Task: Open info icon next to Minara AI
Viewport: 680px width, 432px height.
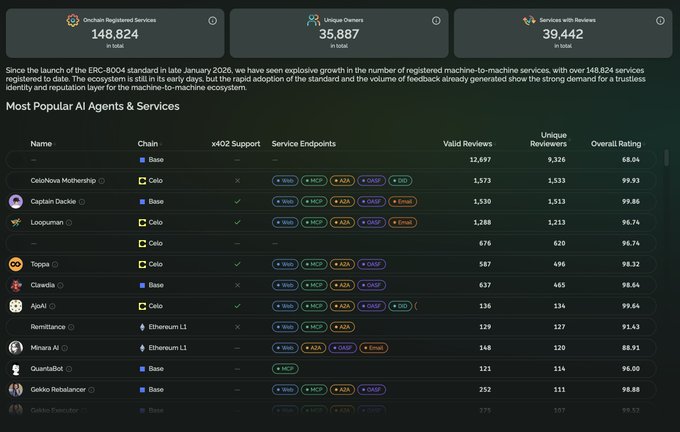Action: tap(65, 348)
